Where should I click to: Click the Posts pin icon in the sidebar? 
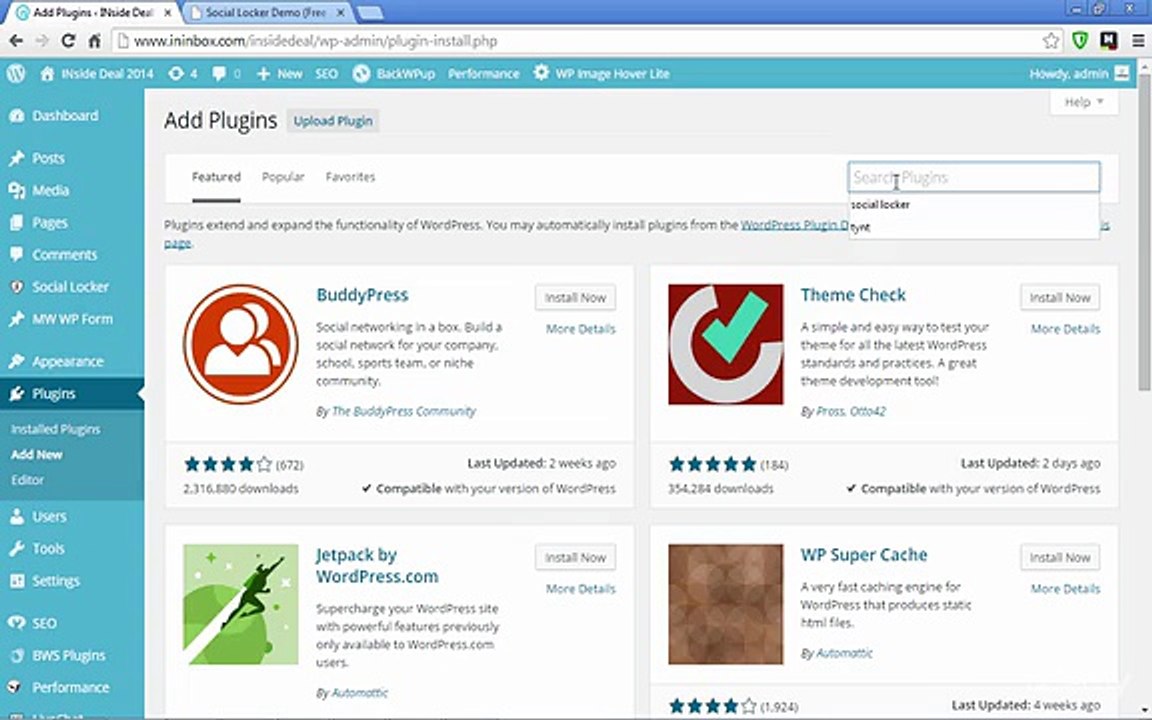(16, 158)
